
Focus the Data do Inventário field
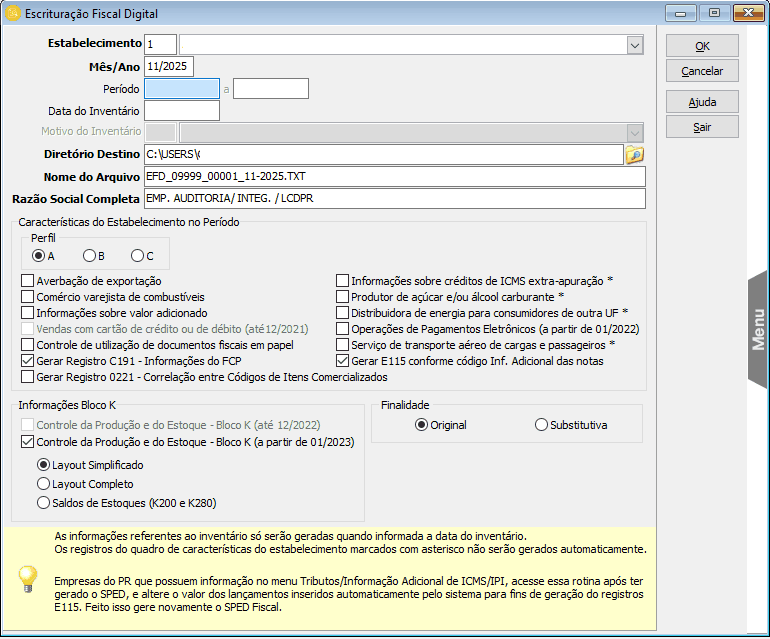181,110
